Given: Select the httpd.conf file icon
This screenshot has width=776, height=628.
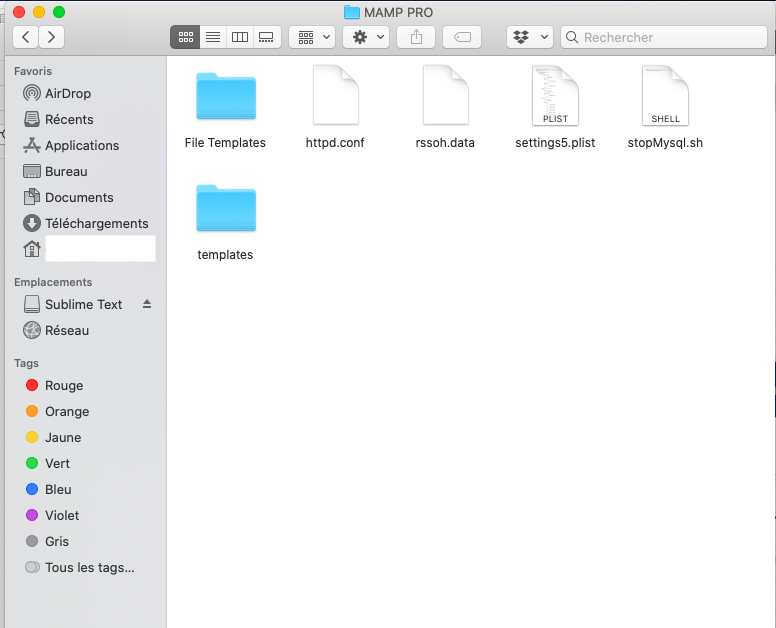Looking at the screenshot, I should (x=336, y=95).
